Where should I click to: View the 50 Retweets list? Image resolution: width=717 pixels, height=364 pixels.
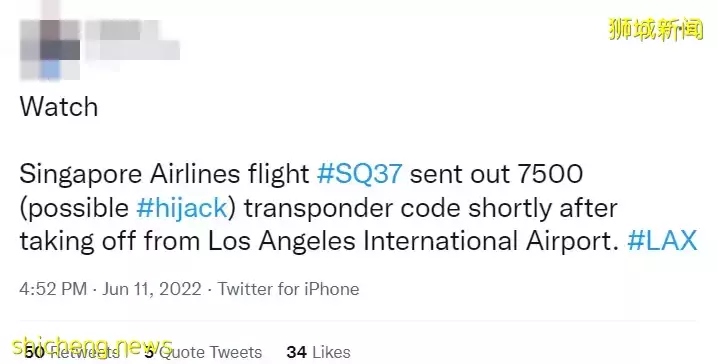point(72,352)
